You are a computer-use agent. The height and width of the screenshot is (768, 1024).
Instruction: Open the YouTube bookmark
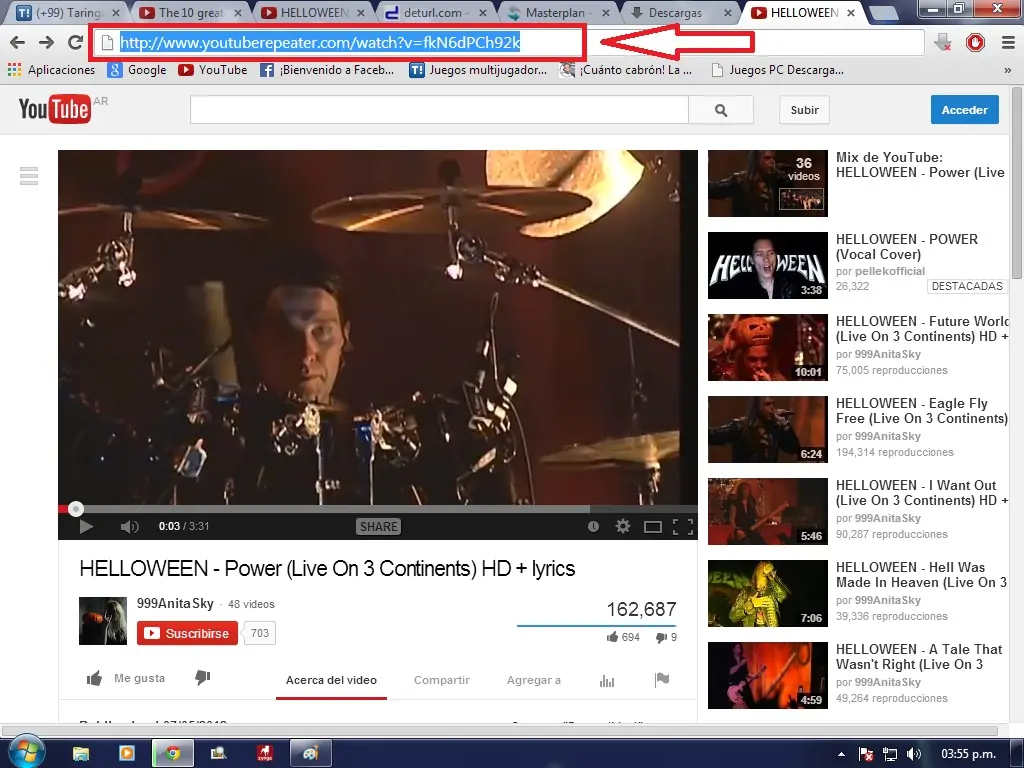pyautogui.click(x=212, y=70)
